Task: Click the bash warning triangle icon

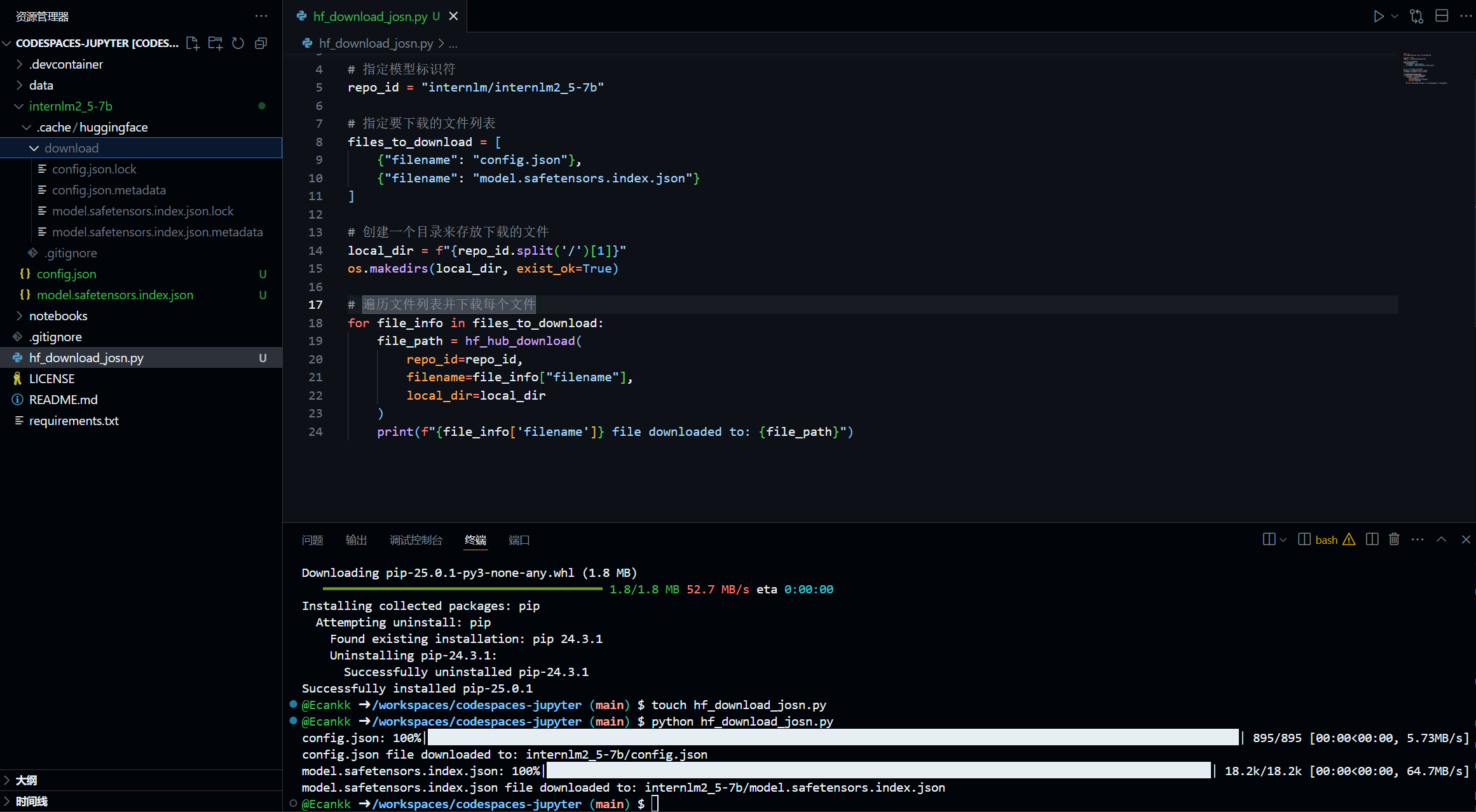Action: 1349,539
